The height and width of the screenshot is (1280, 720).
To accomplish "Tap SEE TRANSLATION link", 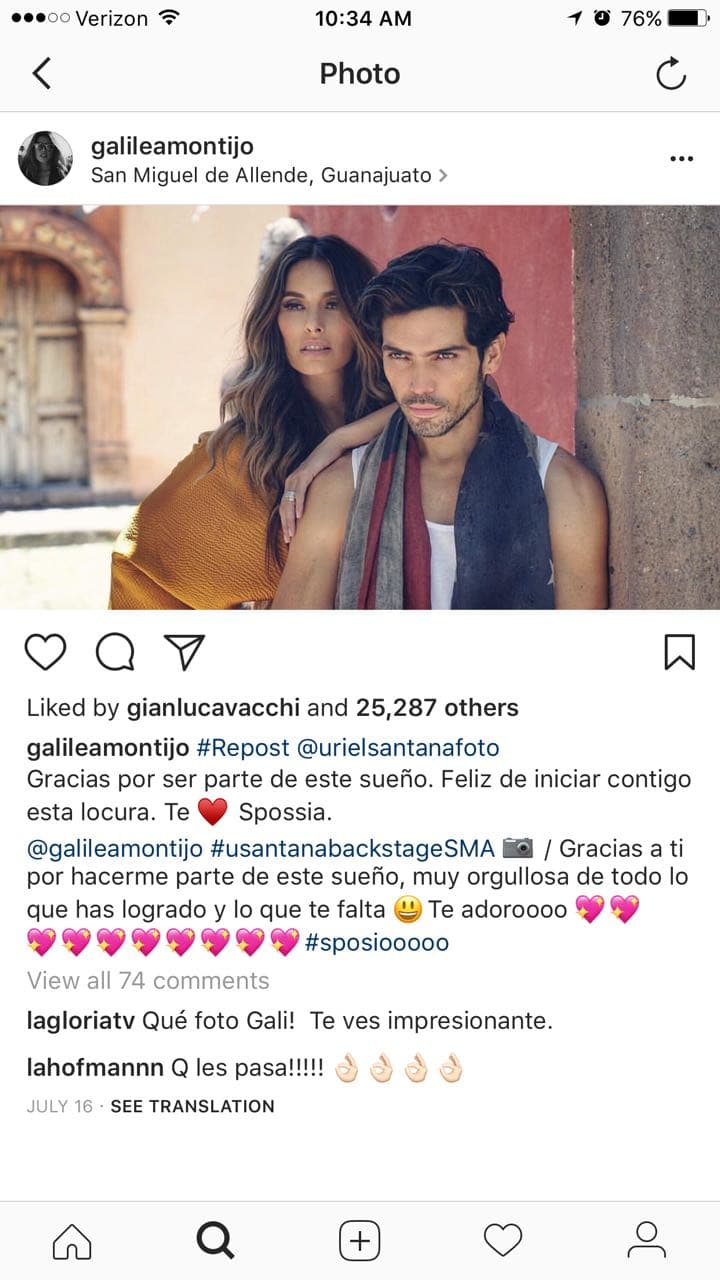I will click(x=192, y=1106).
